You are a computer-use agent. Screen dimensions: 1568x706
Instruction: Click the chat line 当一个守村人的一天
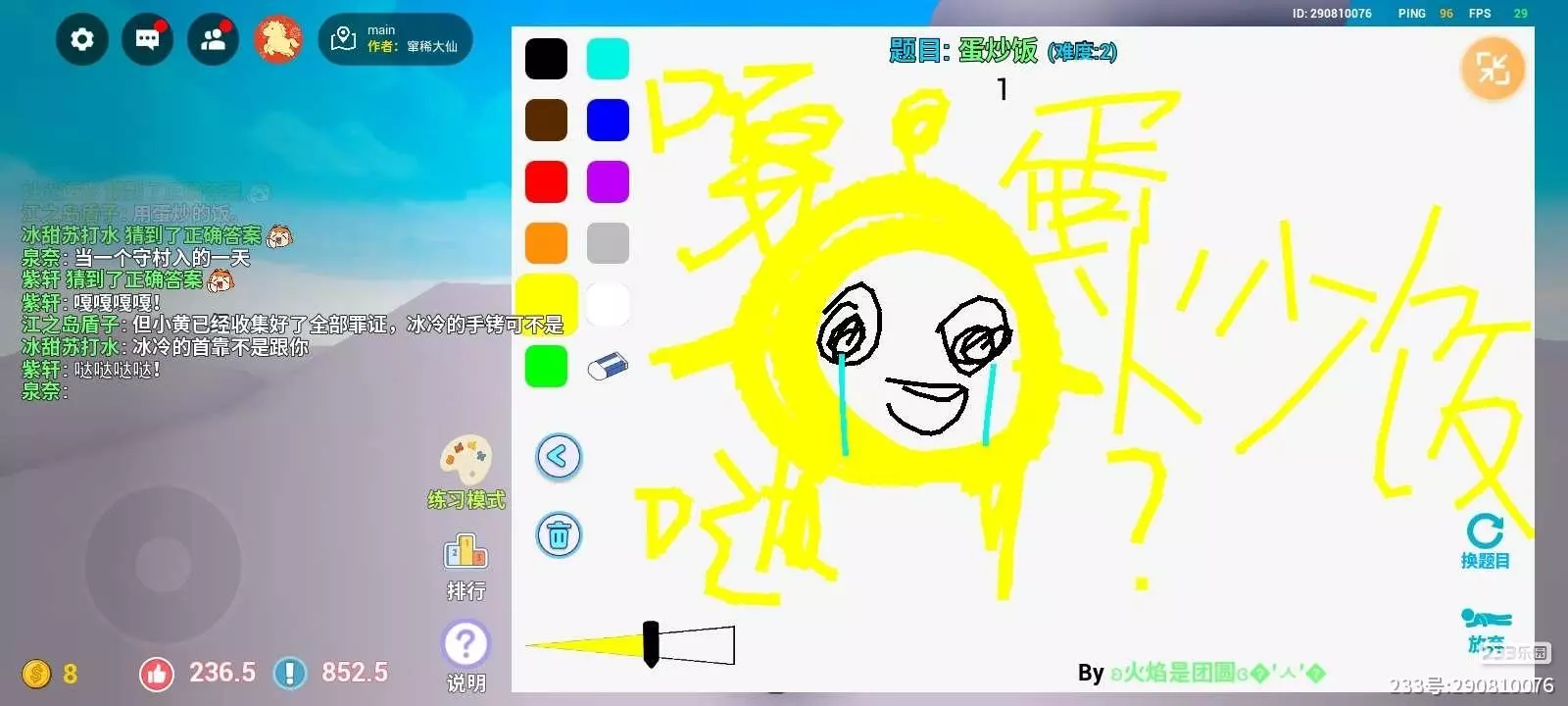[x=162, y=258]
